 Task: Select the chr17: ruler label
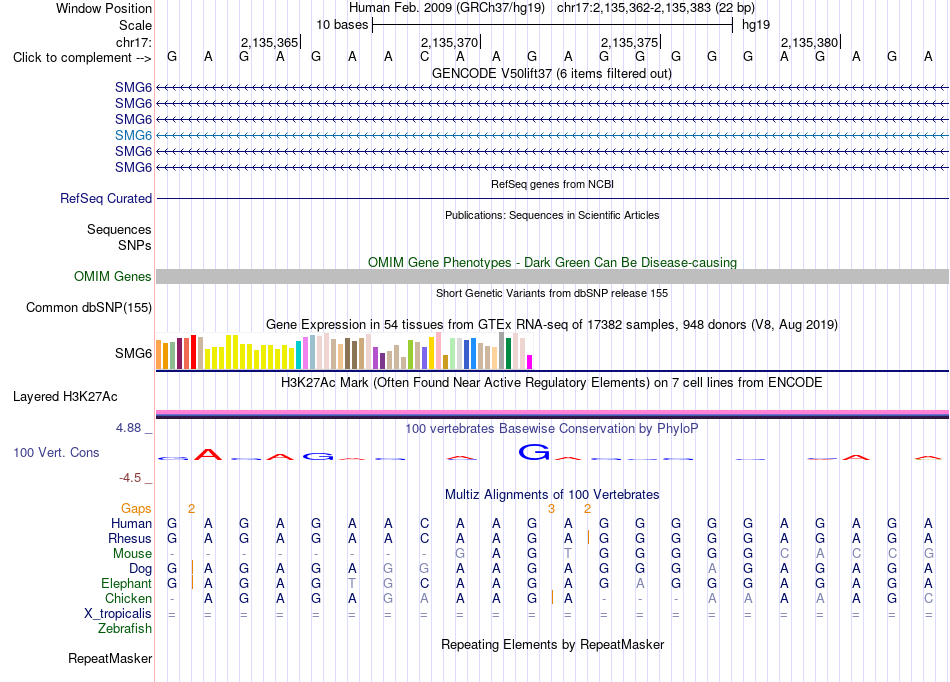pyautogui.click(x=133, y=42)
